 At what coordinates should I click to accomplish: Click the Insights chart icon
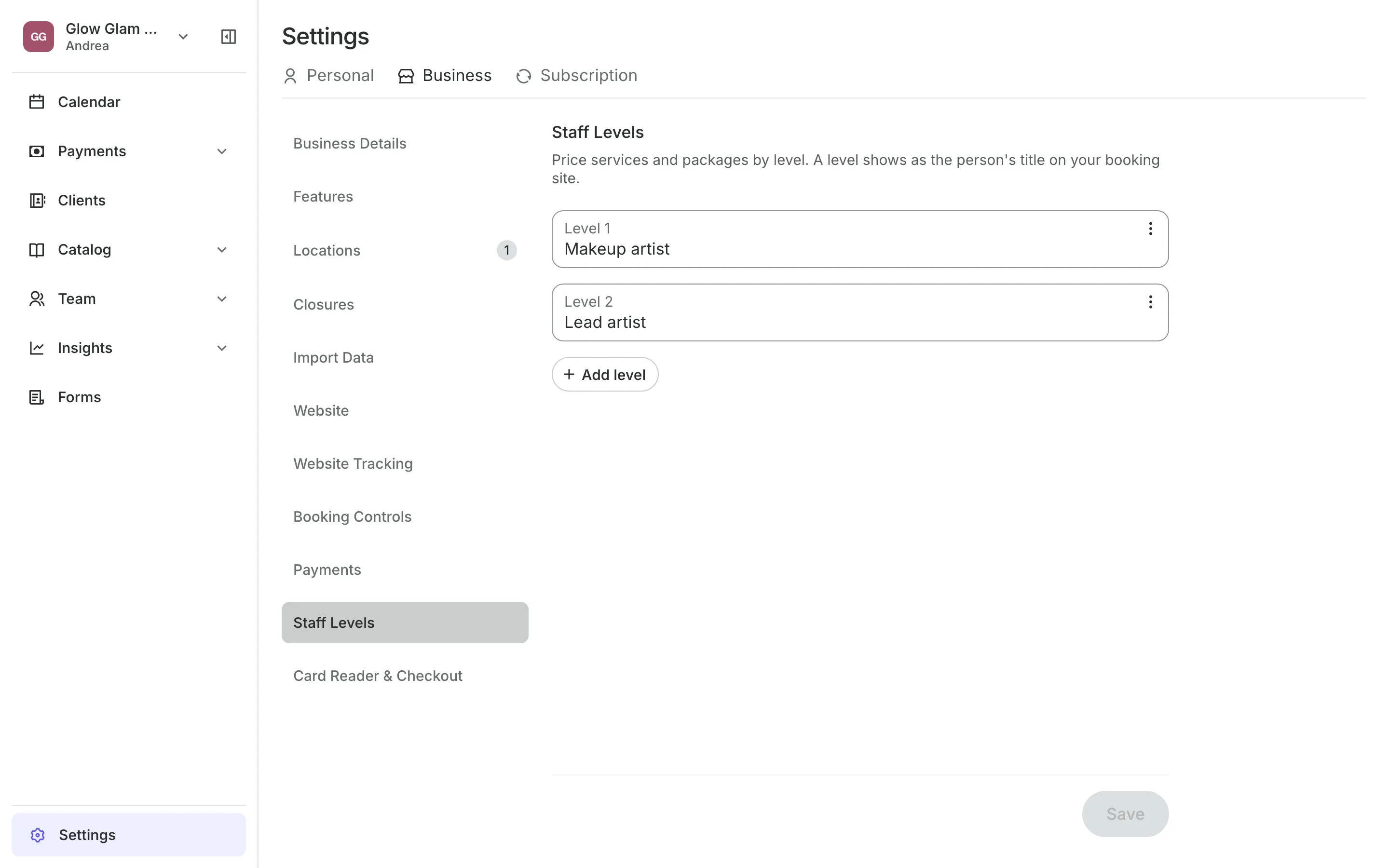(x=37, y=348)
